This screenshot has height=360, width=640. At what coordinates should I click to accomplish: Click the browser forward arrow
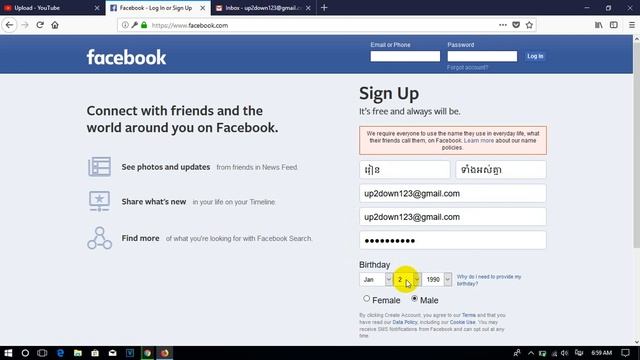pos(25,25)
